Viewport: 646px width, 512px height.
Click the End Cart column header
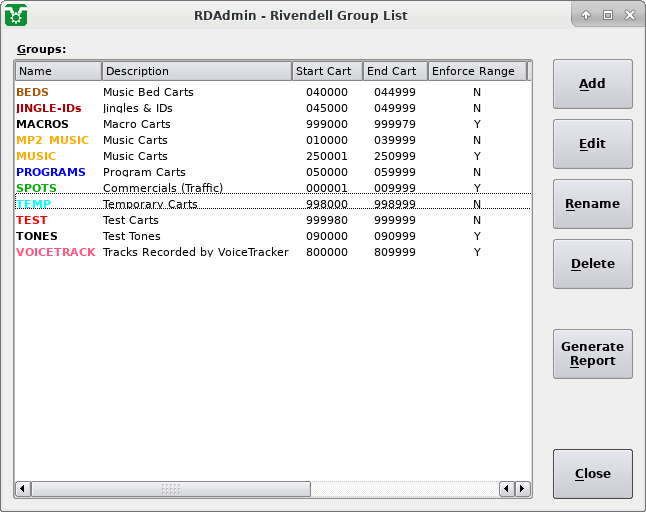point(394,71)
